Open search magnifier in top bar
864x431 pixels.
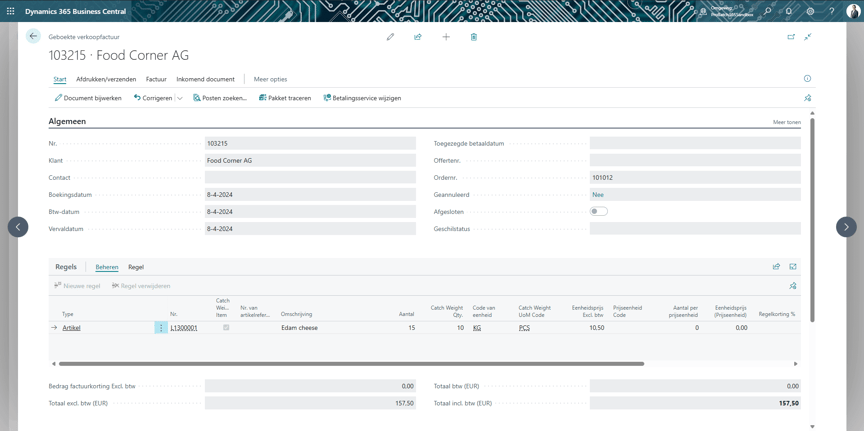coord(768,11)
